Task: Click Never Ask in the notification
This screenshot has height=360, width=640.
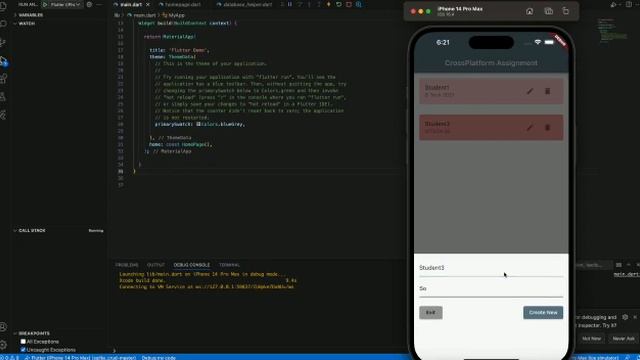Action: point(623,338)
